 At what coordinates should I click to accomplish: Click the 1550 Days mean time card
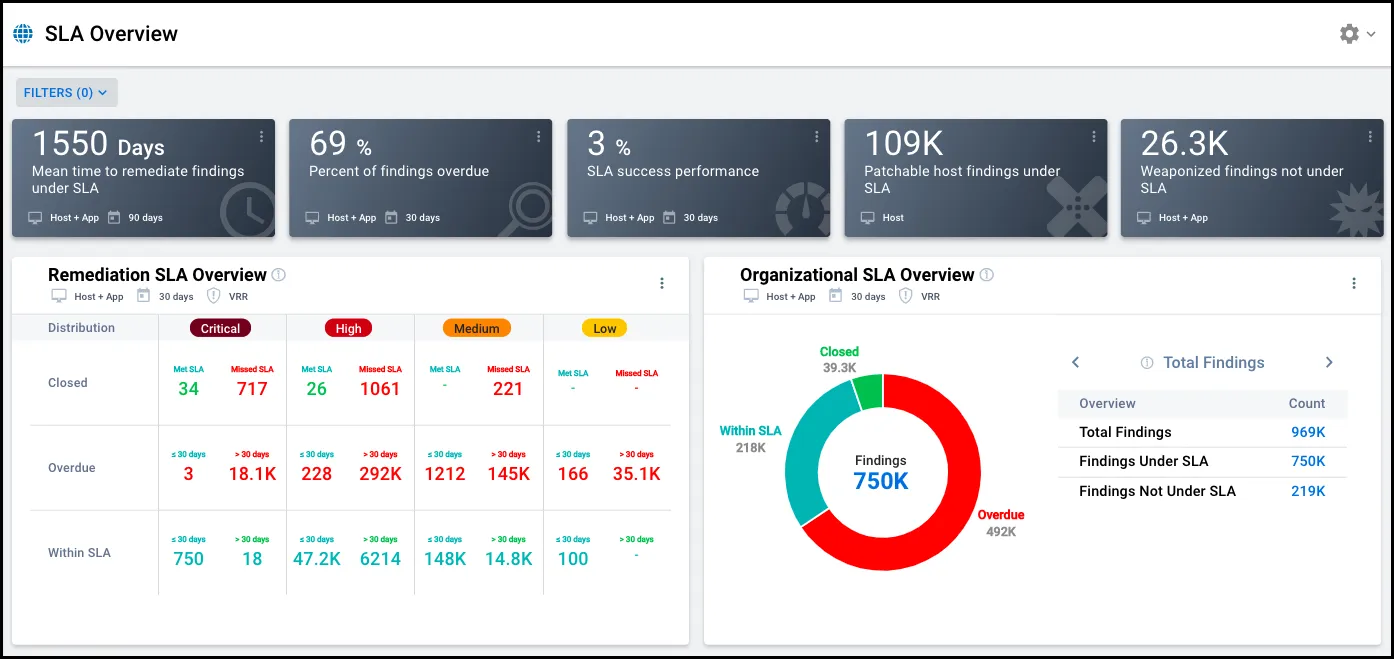(x=143, y=178)
